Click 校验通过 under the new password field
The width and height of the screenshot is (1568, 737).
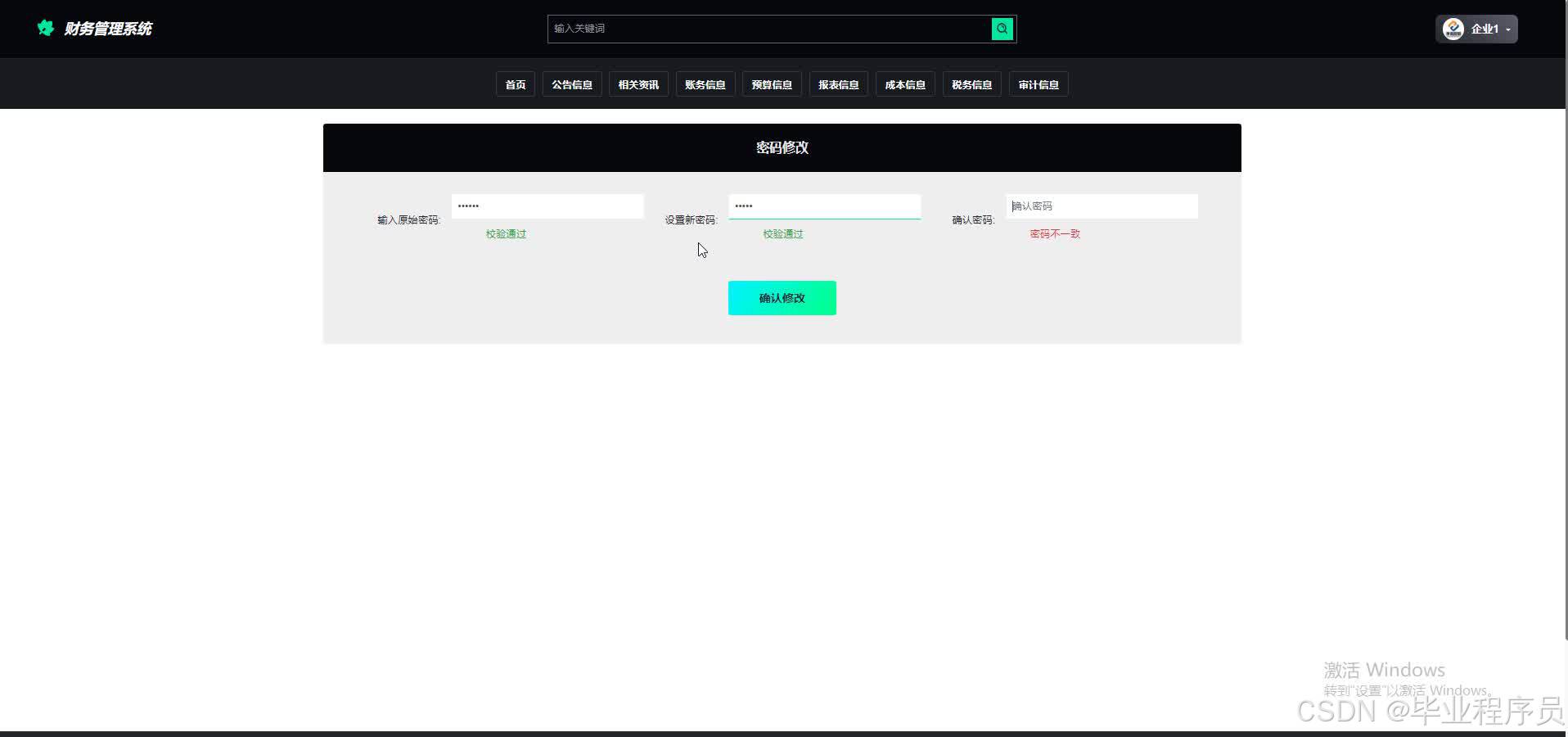(x=783, y=234)
